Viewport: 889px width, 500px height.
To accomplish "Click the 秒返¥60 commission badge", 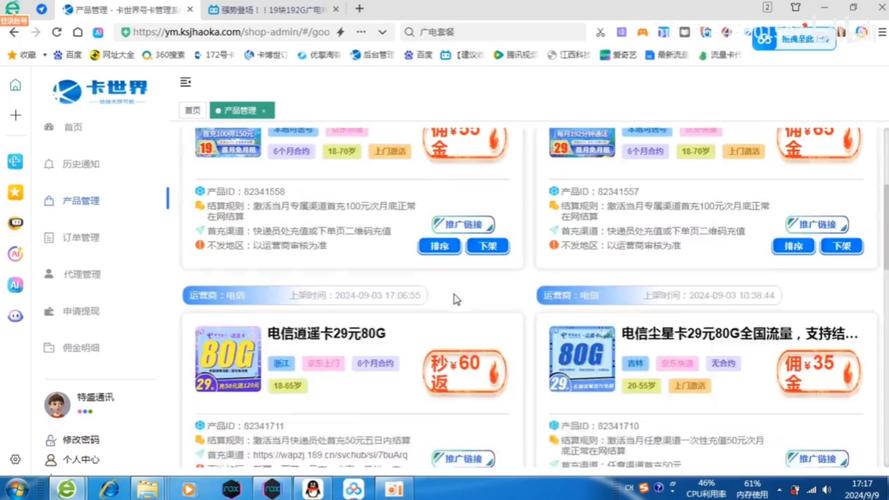I will 464,372.
